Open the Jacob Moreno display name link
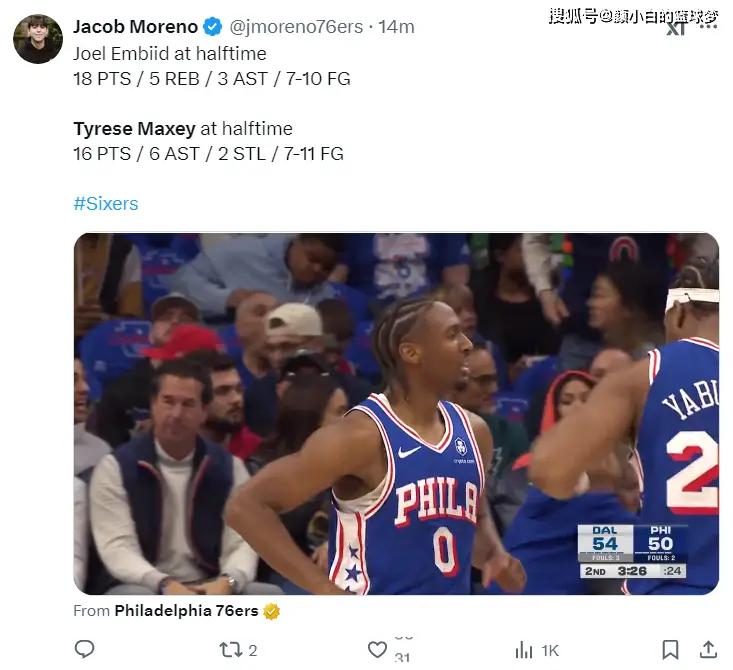This screenshot has width=733, height=670. pyautogui.click(x=135, y=27)
